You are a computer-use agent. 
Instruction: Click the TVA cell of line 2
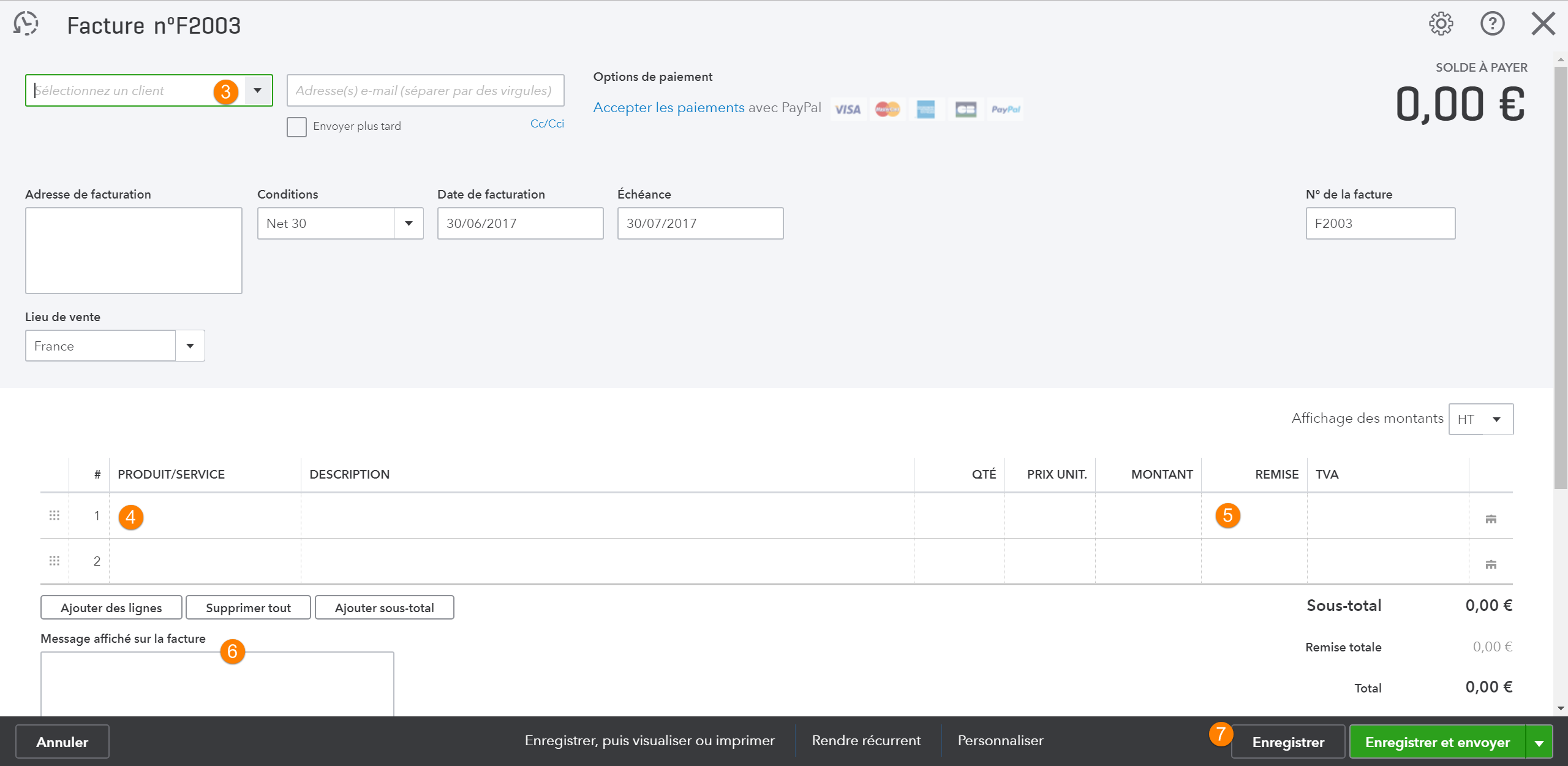(1388, 561)
